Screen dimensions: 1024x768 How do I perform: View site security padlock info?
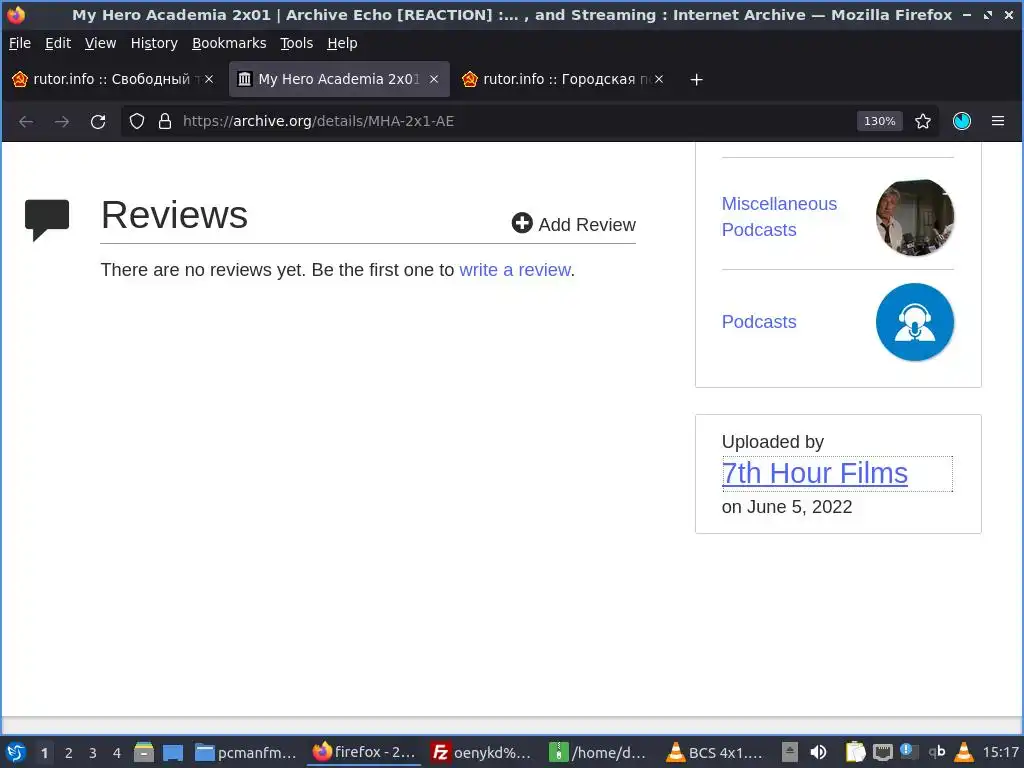point(165,121)
